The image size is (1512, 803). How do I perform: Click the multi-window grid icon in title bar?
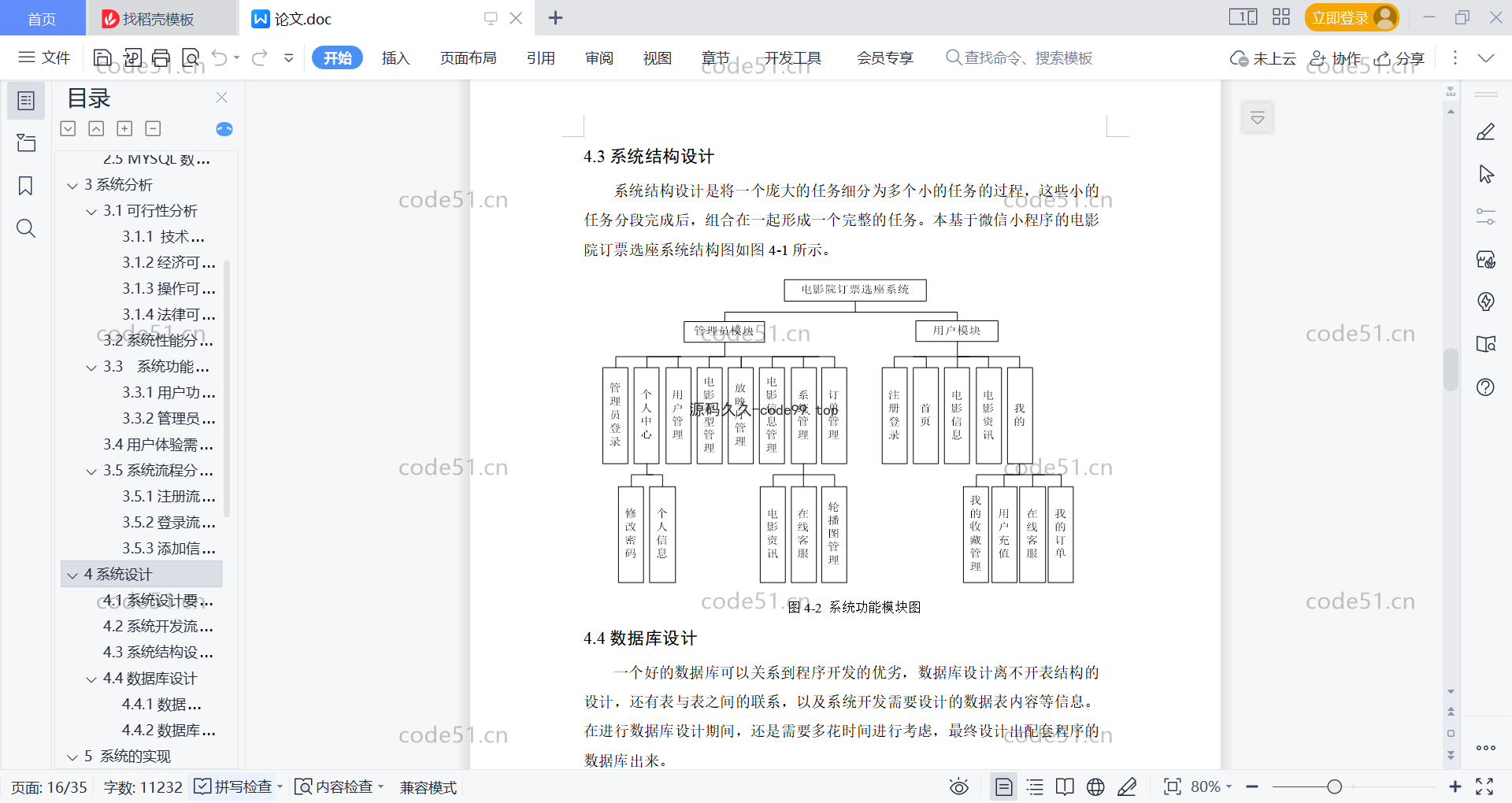click(1281, 17)
